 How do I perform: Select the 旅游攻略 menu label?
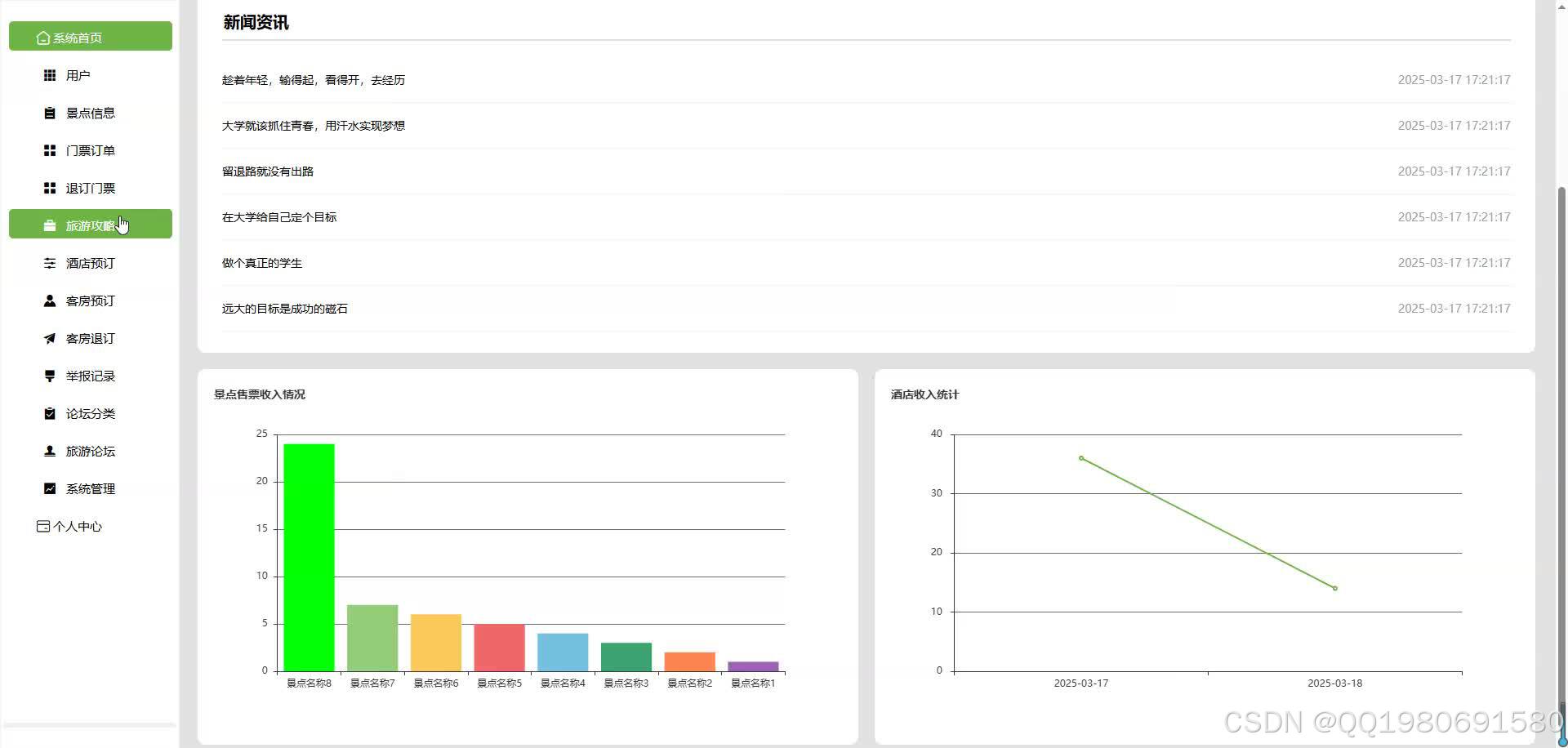(91, 225)
